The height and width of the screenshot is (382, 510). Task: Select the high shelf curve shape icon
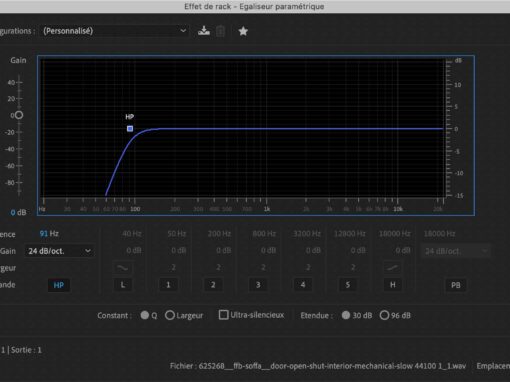[x=392, y=268]
